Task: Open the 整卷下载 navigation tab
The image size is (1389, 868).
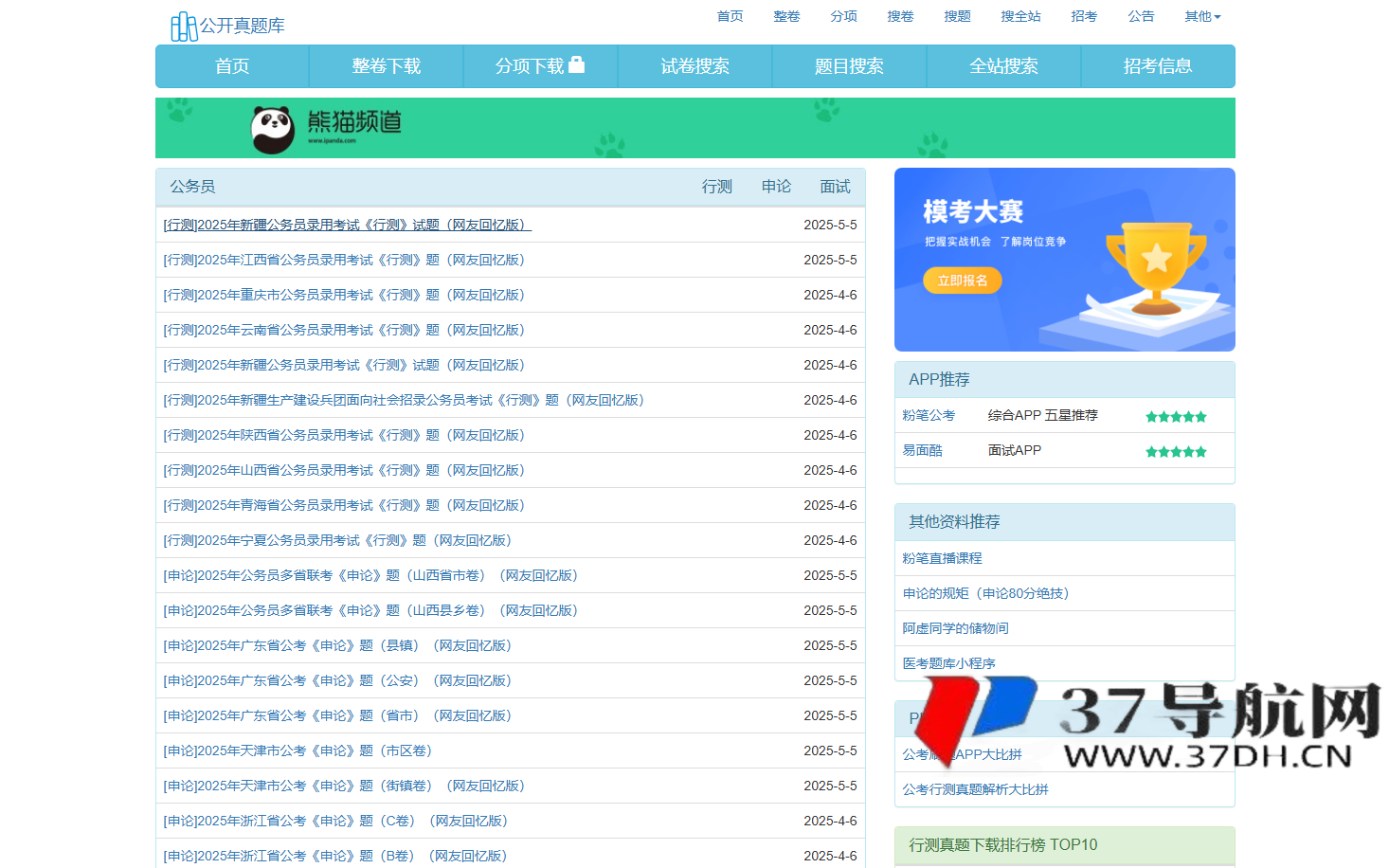Action: click(x=386, y=66)
